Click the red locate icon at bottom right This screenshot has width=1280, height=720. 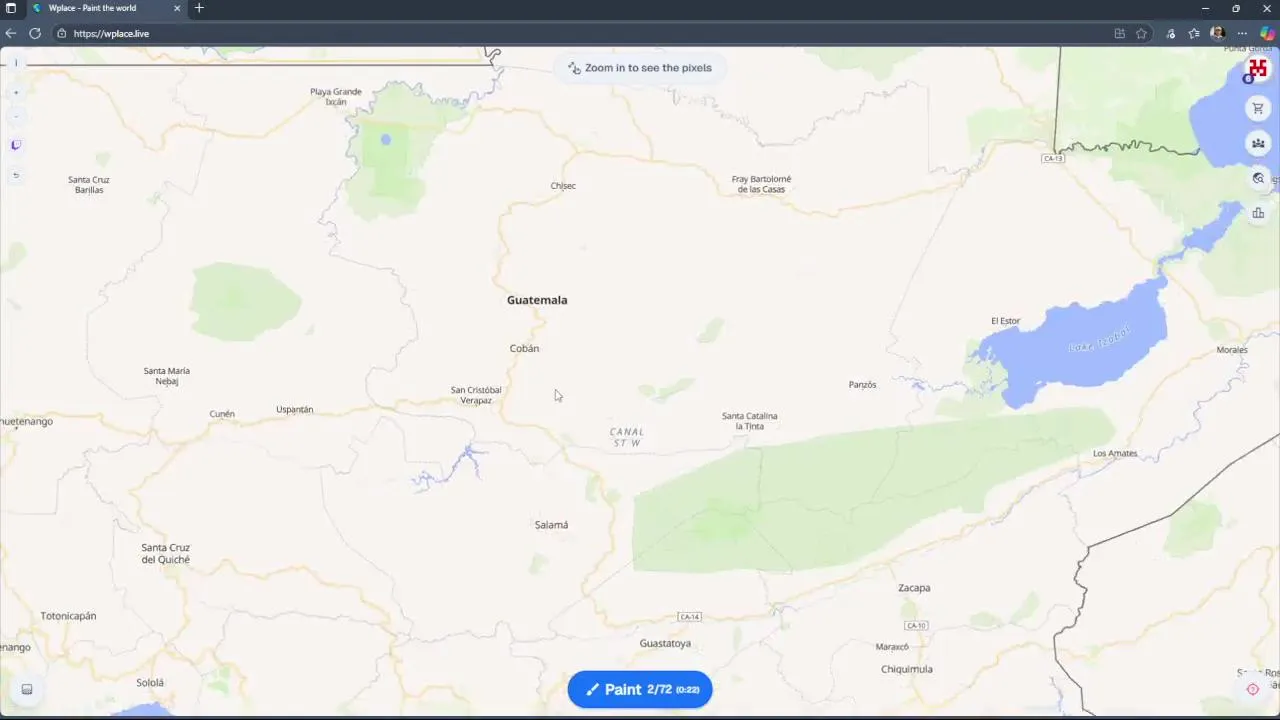tap(1253, 689)
